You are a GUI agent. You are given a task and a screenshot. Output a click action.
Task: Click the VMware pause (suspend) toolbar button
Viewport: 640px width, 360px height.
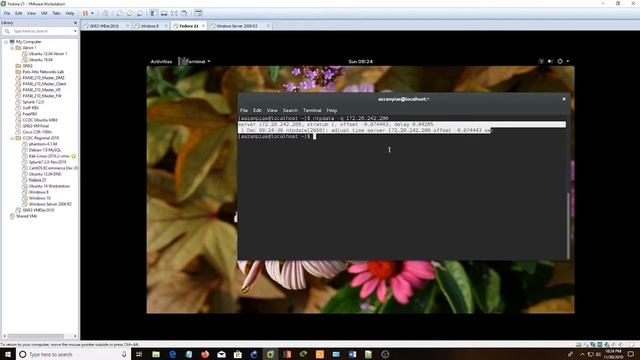point(85,13)
